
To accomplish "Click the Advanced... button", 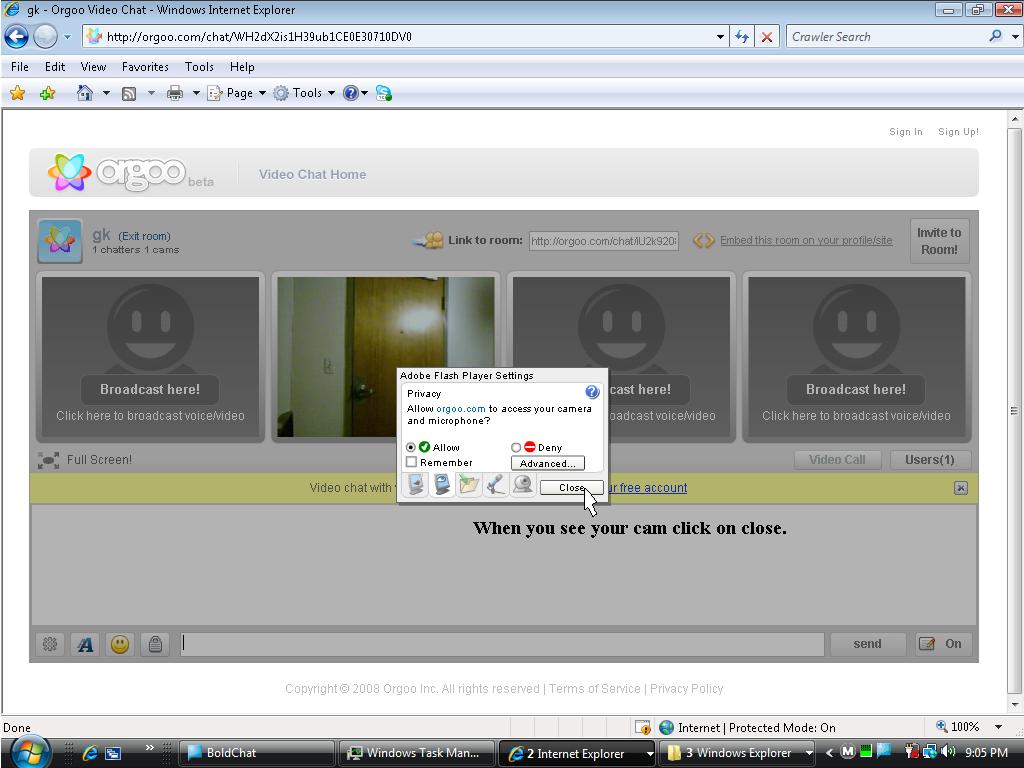I will coord(547,463).
